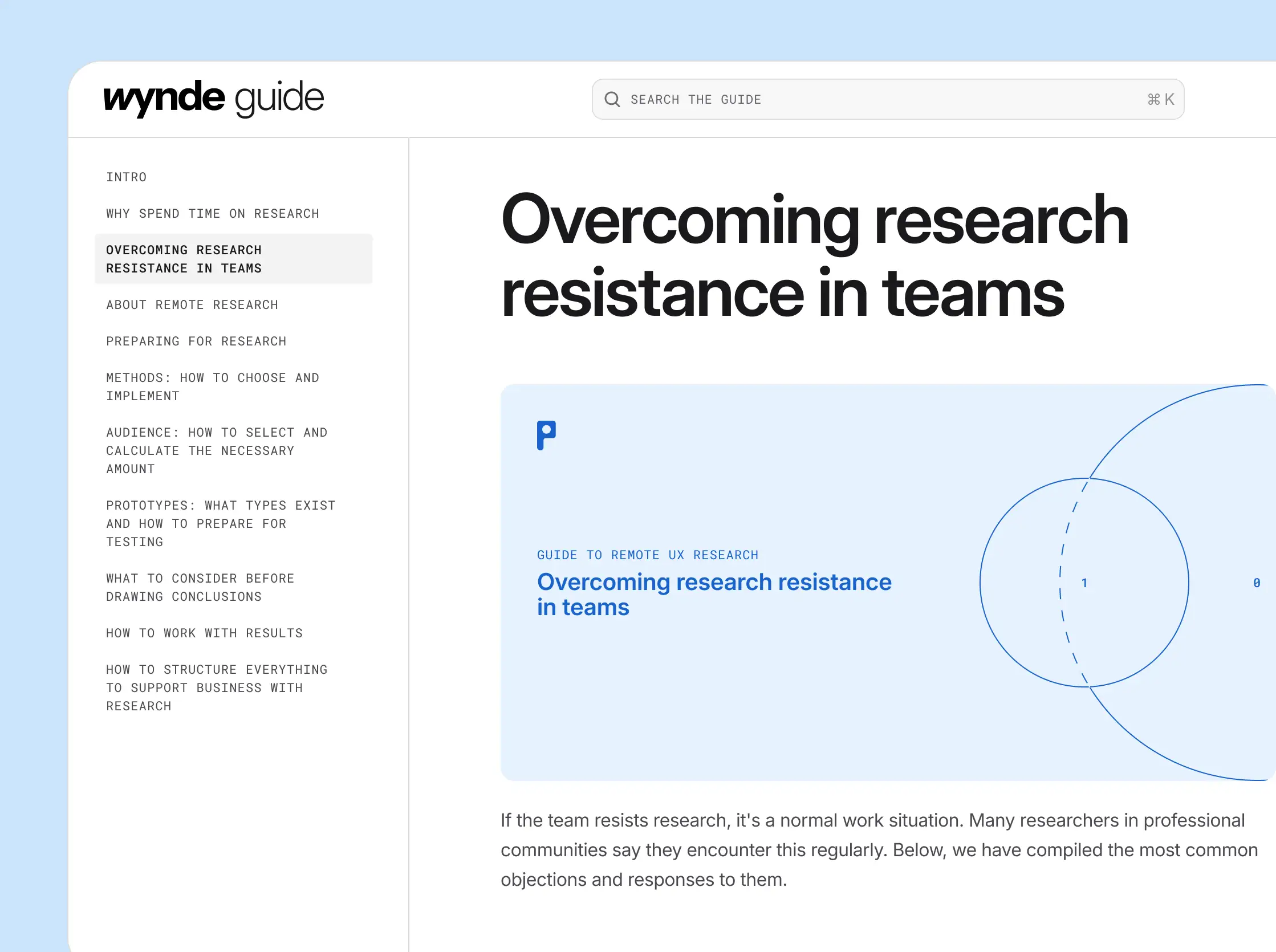This screenshot has height=952, width=1276.
Task: Navigate to How to Work with Results
Action: click(x=204, y=633)
